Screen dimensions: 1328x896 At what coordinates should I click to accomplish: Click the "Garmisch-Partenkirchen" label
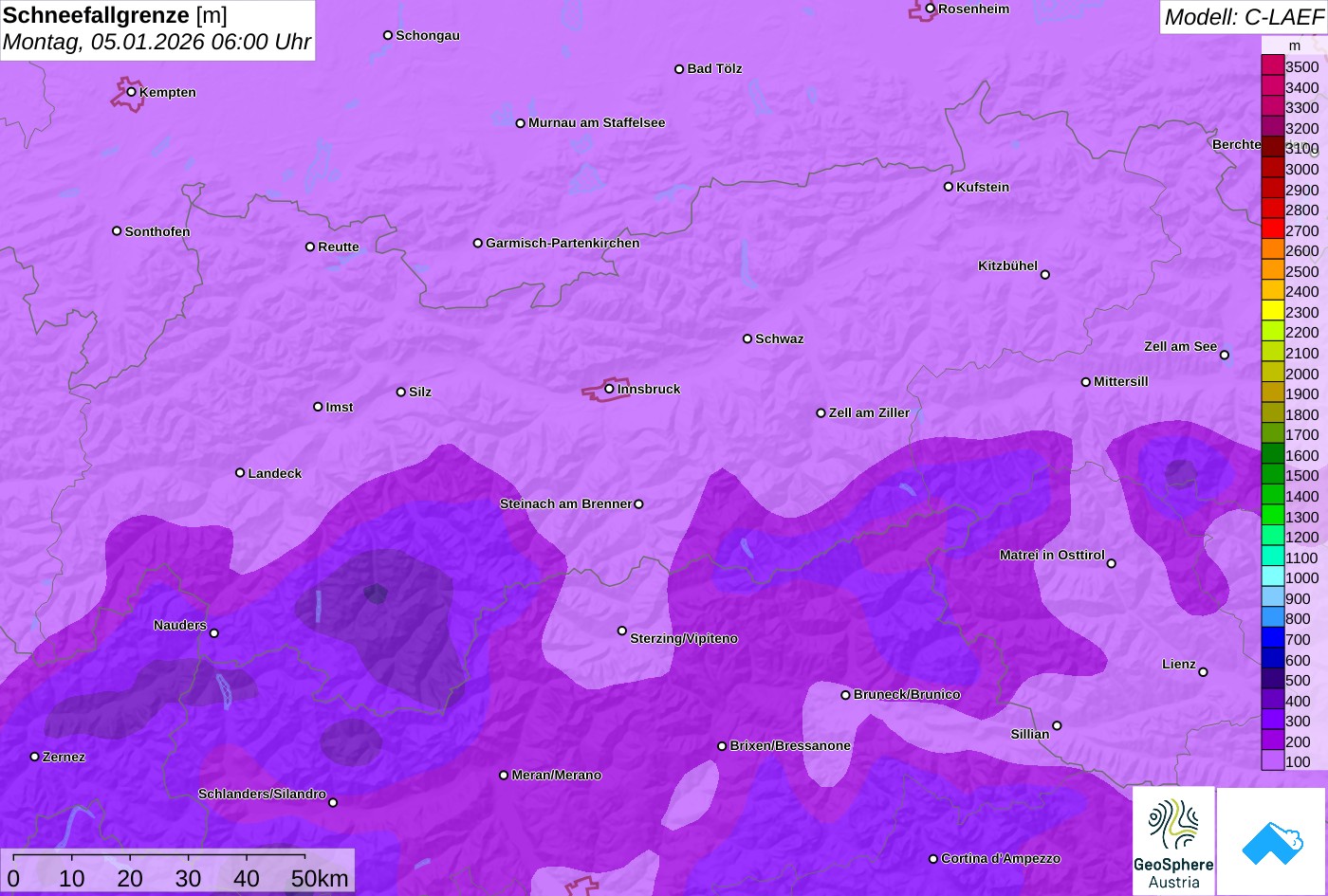click(563, 243)
